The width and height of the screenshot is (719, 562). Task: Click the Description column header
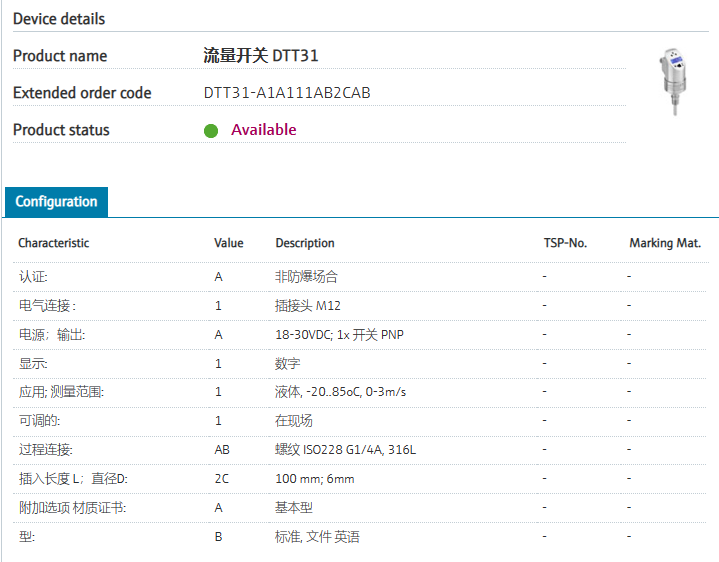click(305, 243)
